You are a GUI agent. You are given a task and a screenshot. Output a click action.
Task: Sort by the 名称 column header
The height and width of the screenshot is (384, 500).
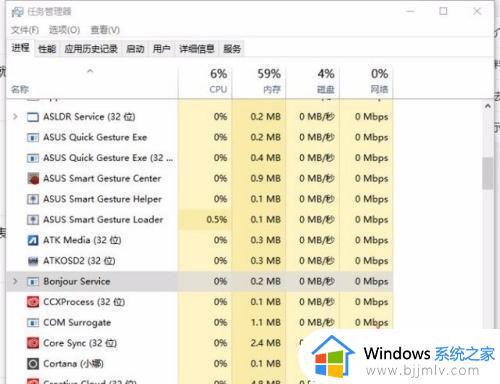point(92,82)
